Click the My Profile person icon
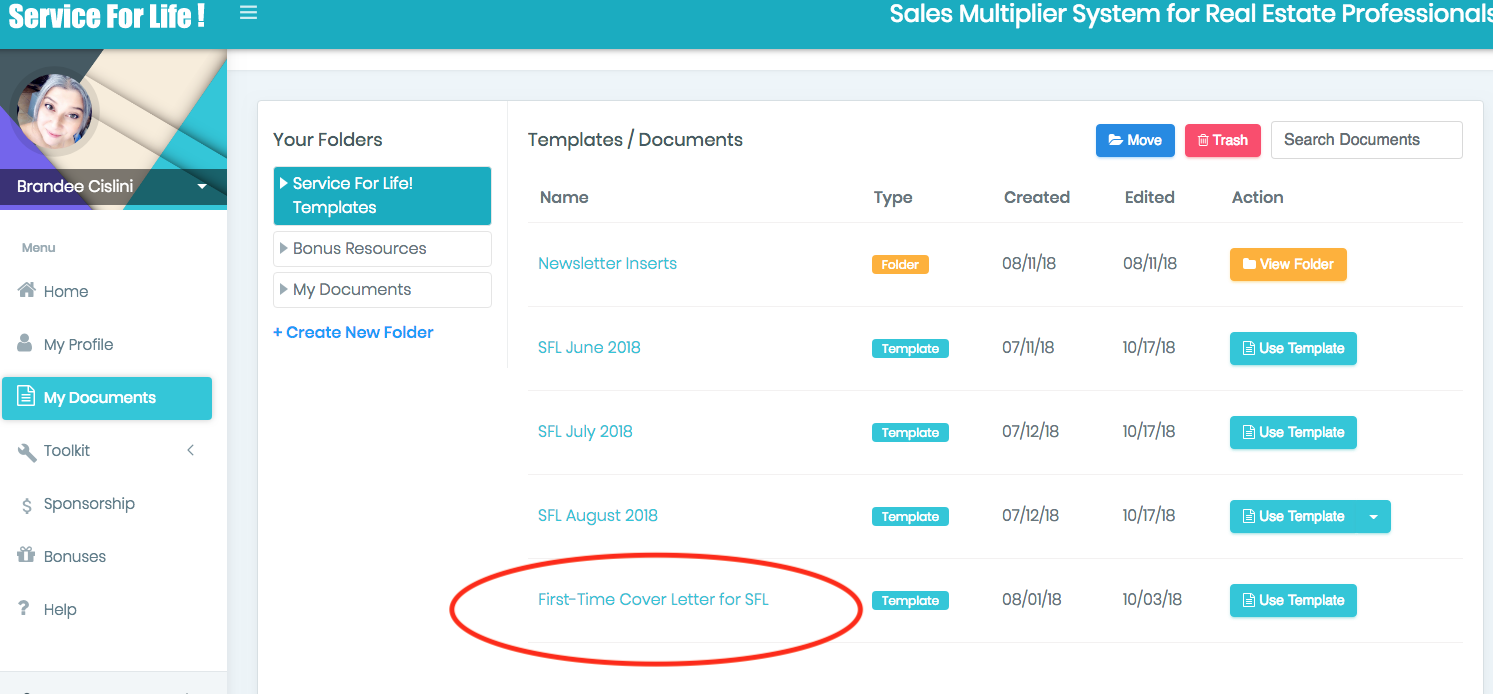 [x=26, y=344]
